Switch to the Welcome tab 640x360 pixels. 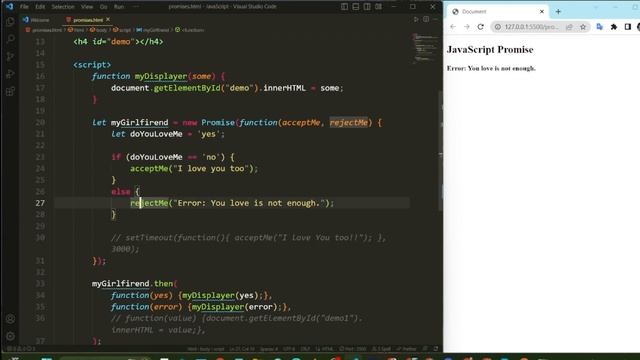coord(37,20)
